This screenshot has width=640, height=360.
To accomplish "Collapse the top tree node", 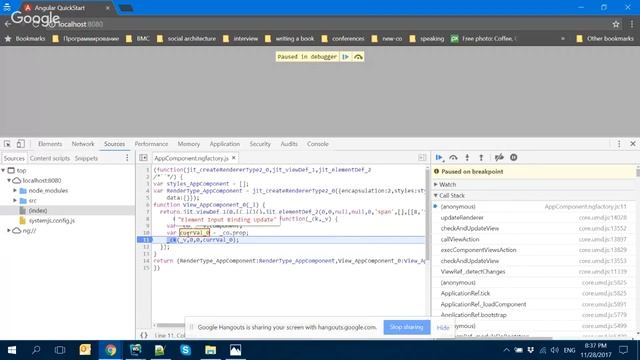I will 4,171.
